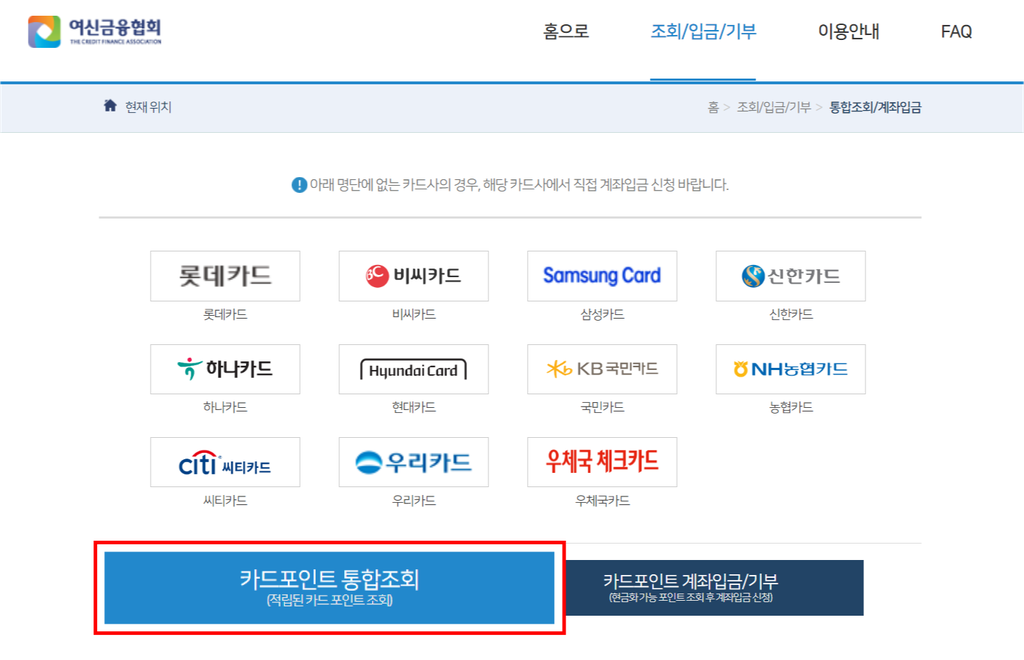Click the 현대카드 caption text
Image resolution: width=1024 pixels, height=660 pixels.
[x=413, y=407]
